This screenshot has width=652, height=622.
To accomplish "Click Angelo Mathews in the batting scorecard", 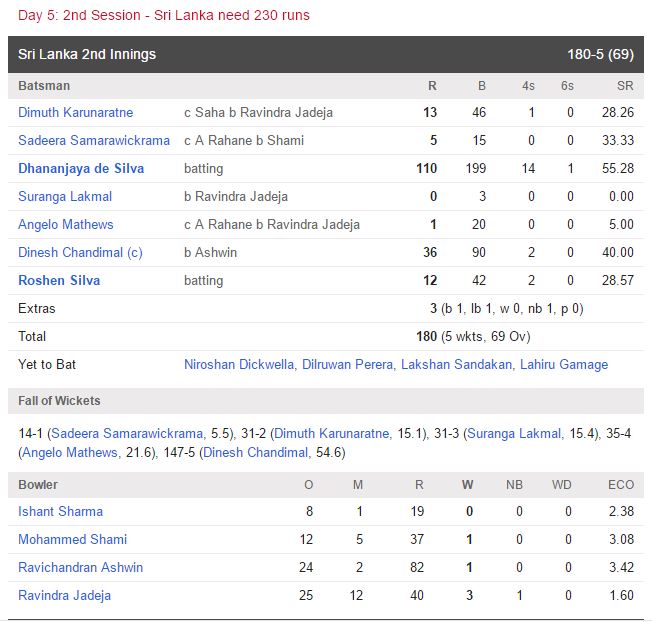I will [x=66, y=225].
